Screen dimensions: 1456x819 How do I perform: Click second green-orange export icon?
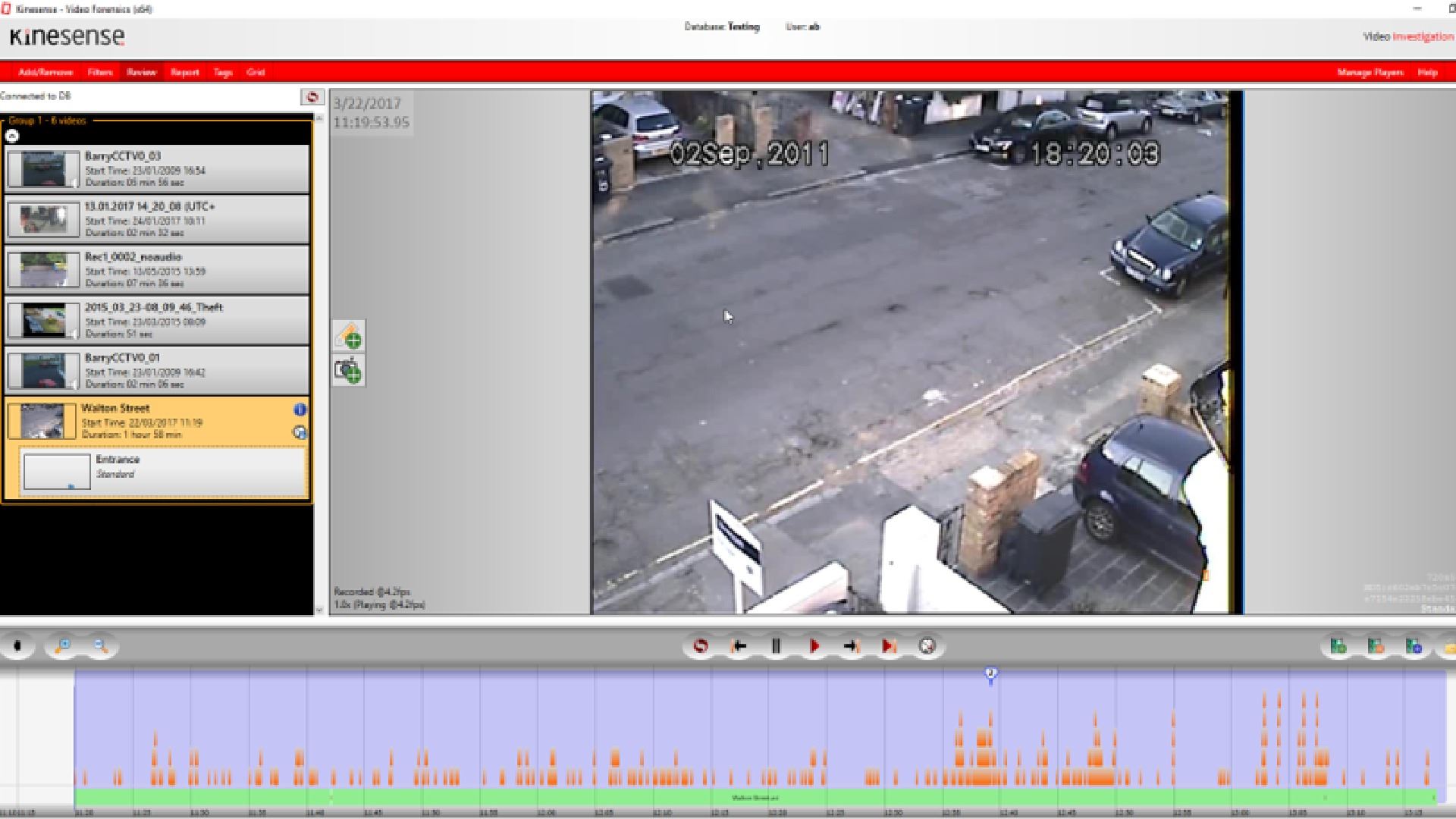(x=1376, y=646)
